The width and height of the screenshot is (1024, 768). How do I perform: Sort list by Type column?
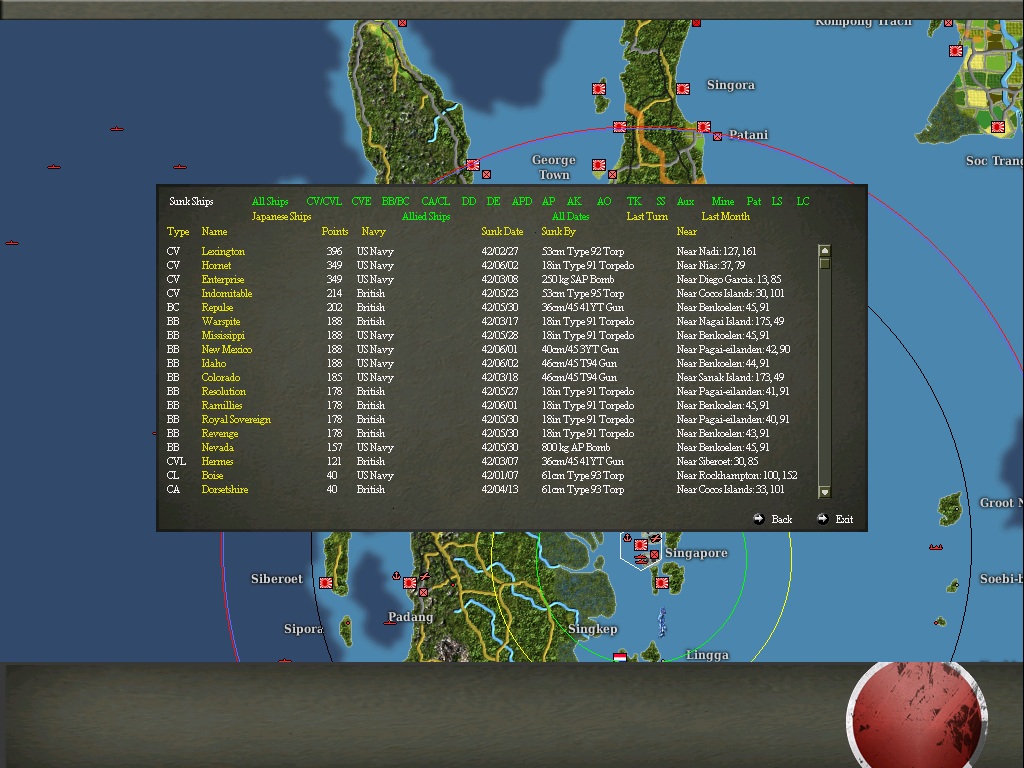coord(178,231)
